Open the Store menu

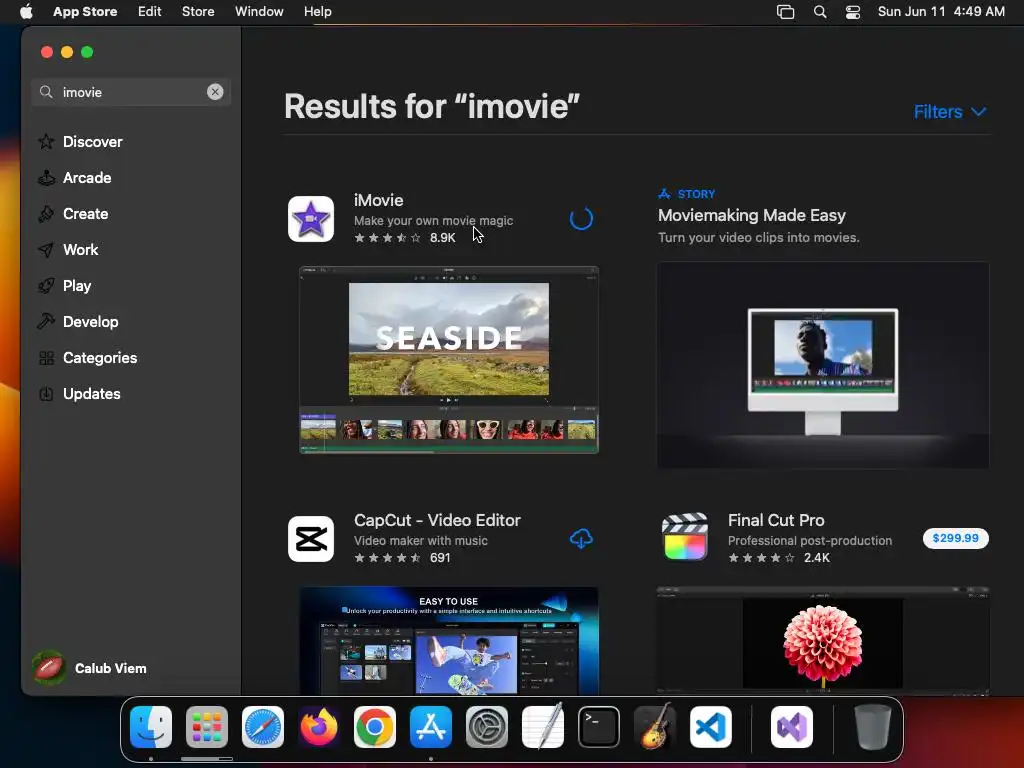click(x=198, y=12)
